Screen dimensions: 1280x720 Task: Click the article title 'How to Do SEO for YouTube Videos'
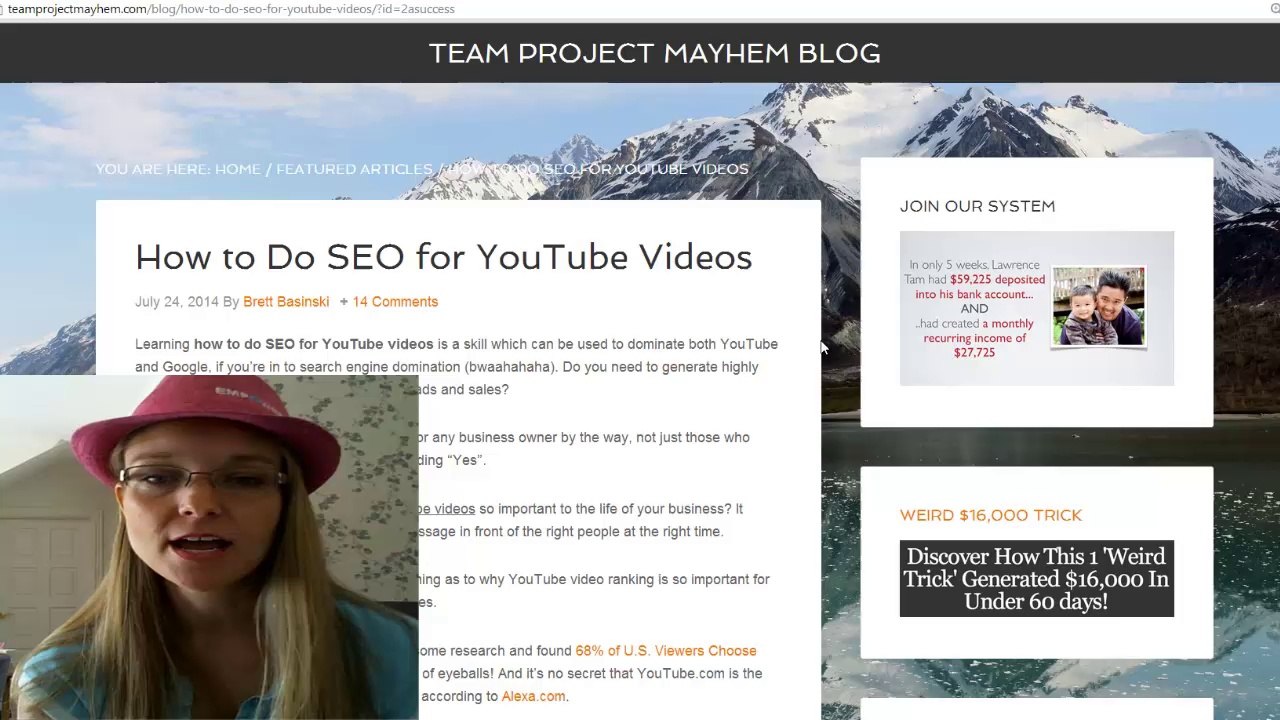point(443,257)
